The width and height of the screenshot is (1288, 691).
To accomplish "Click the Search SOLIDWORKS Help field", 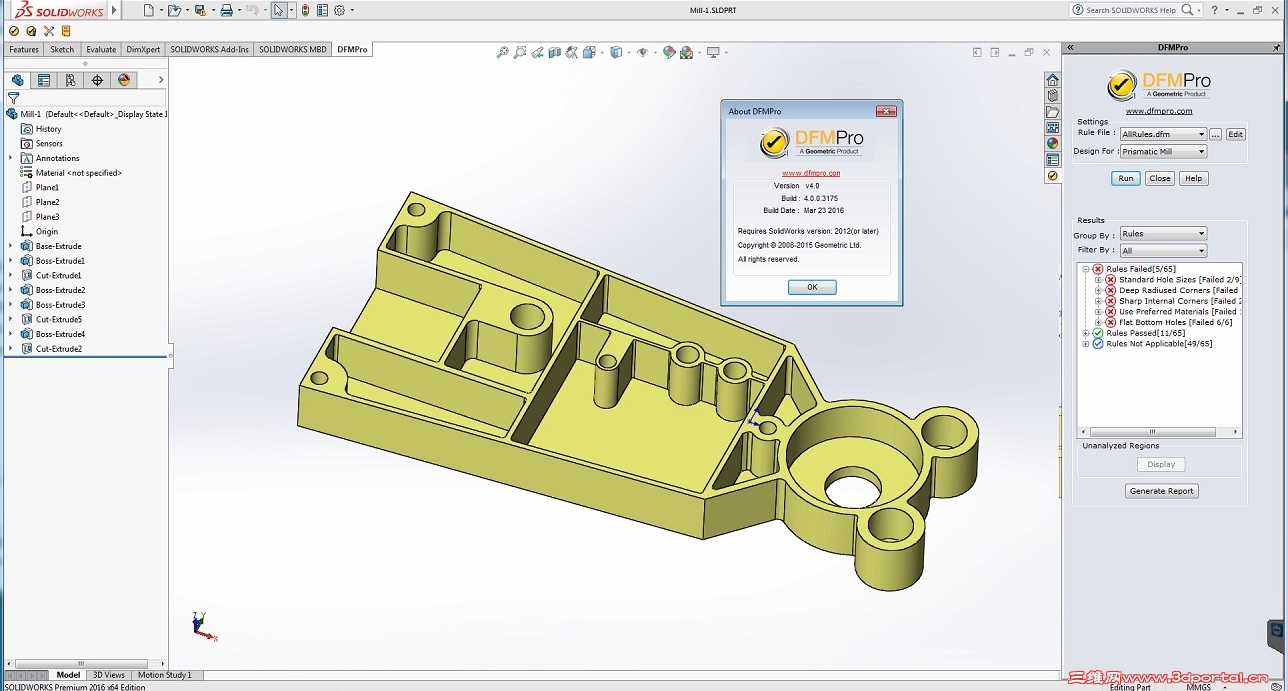I will [1131, 10].
